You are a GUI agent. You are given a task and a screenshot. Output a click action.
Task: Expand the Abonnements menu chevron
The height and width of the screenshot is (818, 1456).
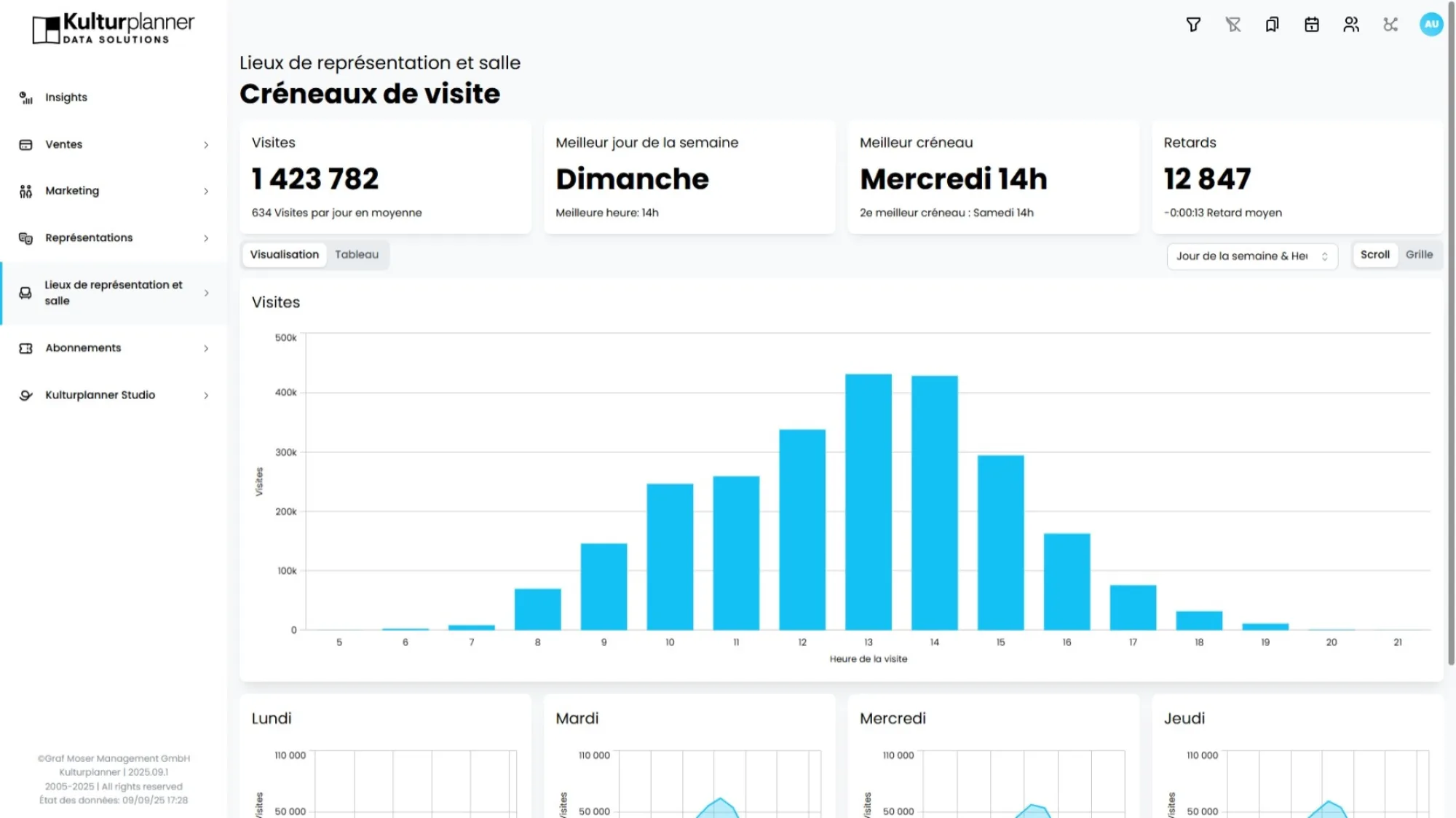[x=206, y=348]
